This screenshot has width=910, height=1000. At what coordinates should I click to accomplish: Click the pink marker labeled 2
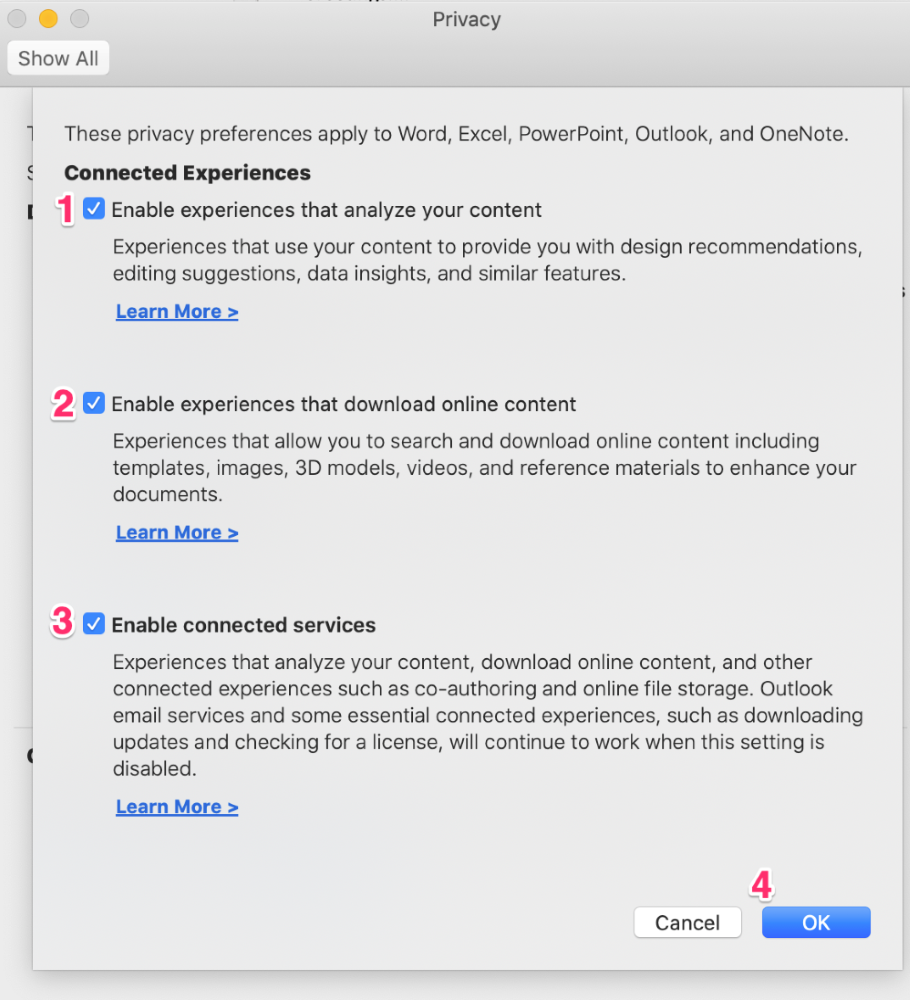[62, 403]
